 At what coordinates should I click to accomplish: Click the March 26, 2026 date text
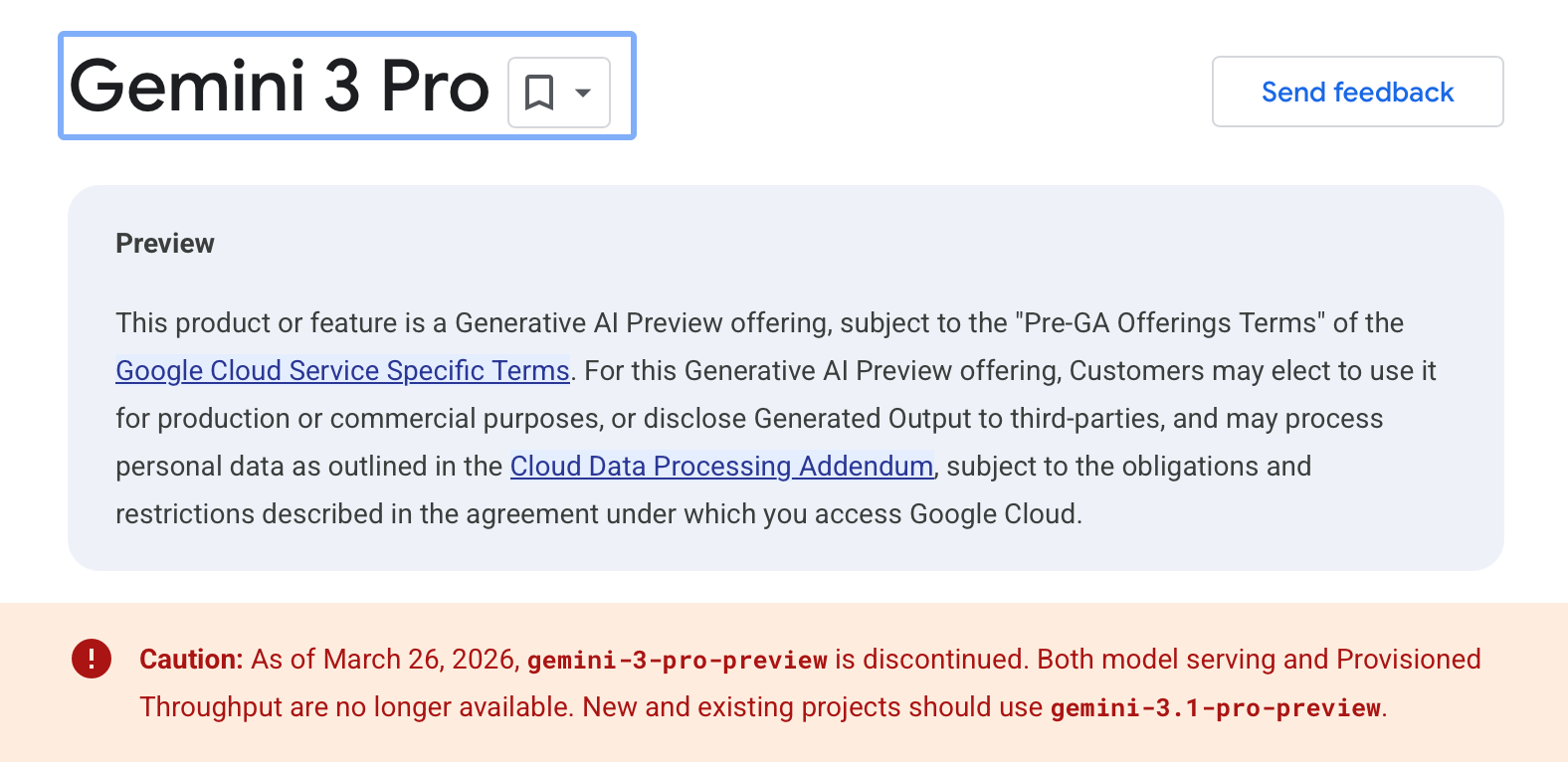(x=421, y=659)
